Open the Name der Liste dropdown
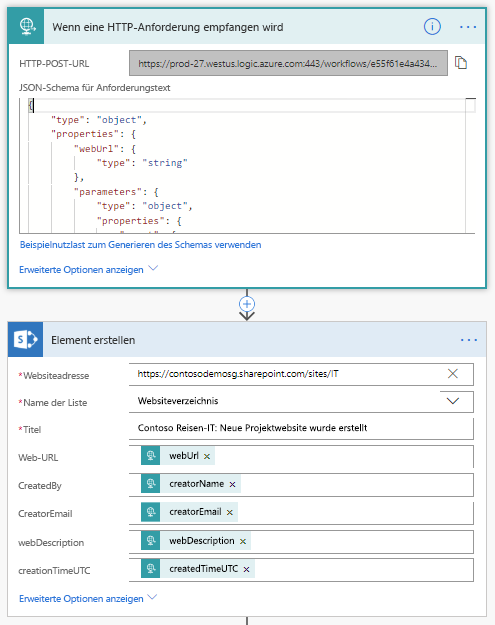Screen dimensions: 495x625 click(453, 401)
